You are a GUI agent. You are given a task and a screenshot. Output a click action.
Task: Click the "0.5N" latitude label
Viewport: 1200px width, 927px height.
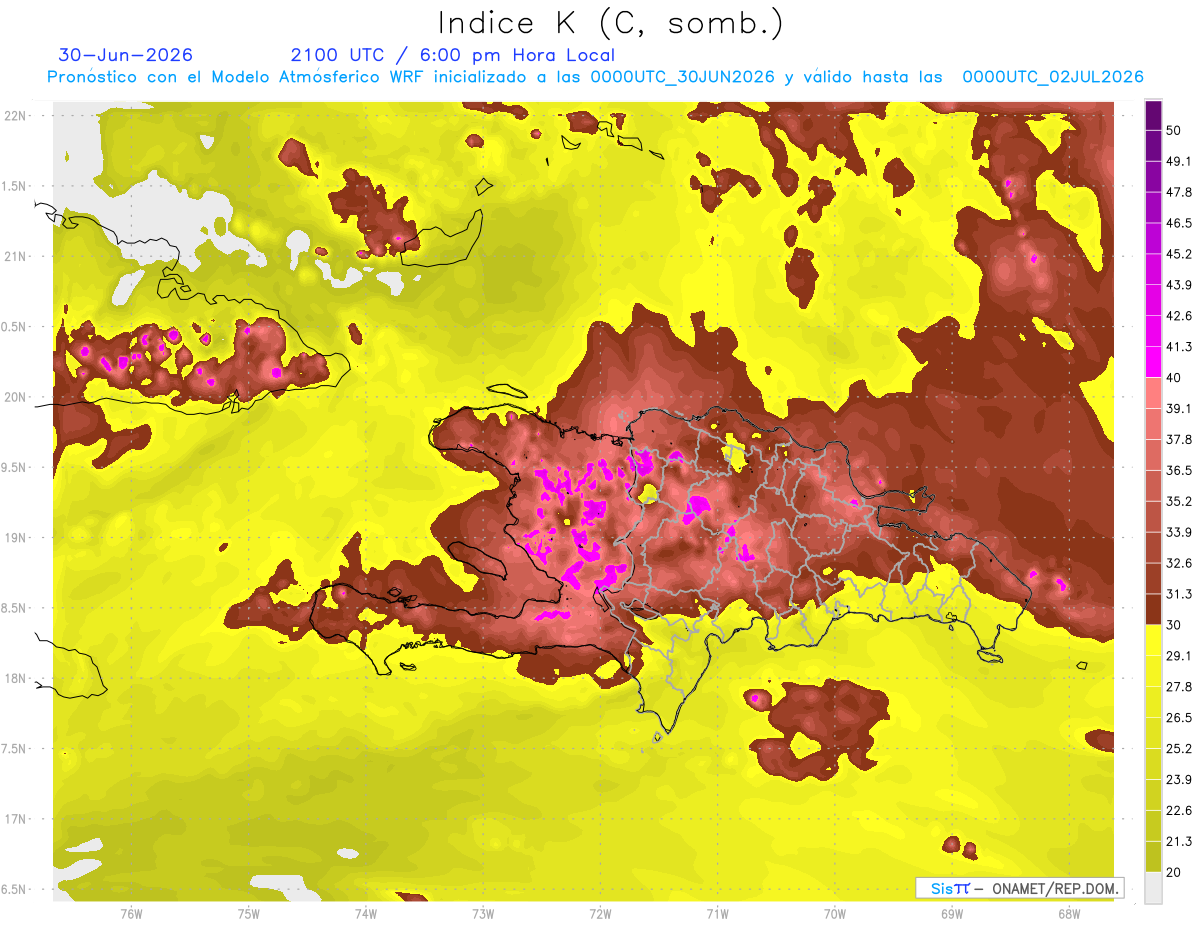(14, 327)
